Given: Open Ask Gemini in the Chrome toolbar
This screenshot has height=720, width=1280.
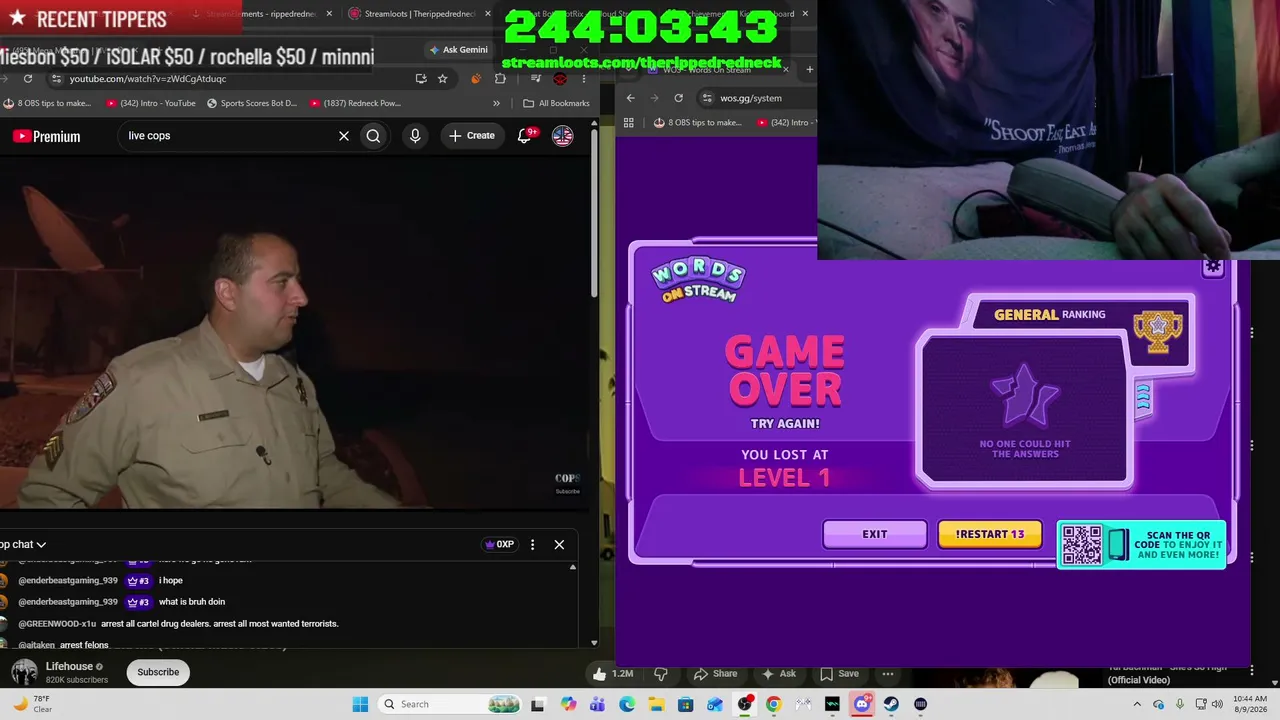Looking at the screenshot, I should coord(459,50).
